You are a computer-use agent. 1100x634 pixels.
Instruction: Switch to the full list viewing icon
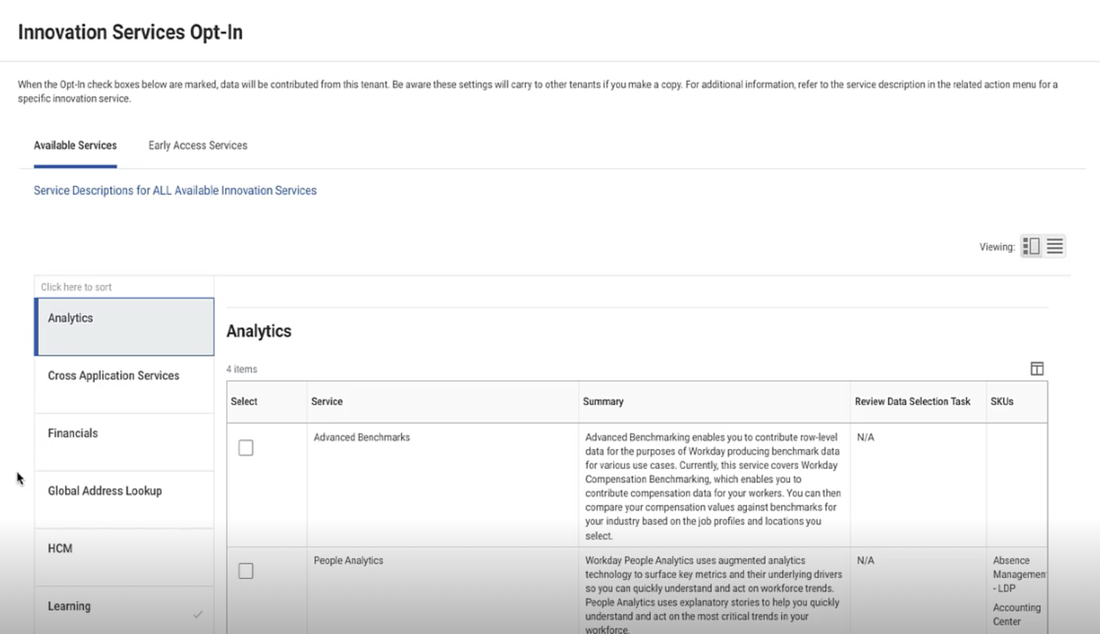click(1054, 246)
